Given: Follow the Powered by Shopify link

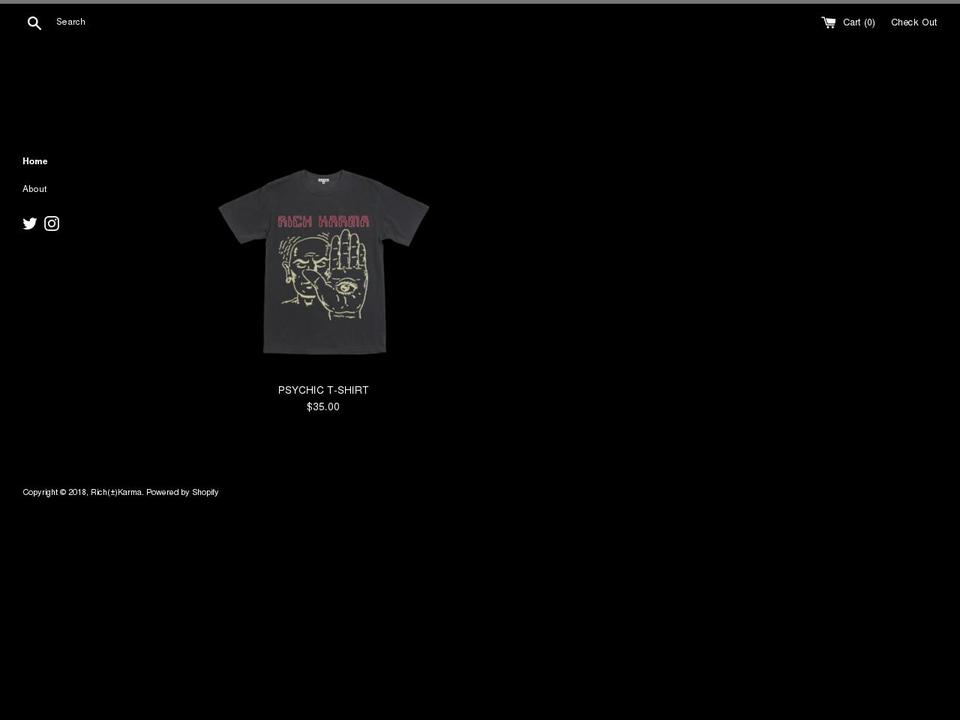Looking at the screenshot, I should click(182, 492).
